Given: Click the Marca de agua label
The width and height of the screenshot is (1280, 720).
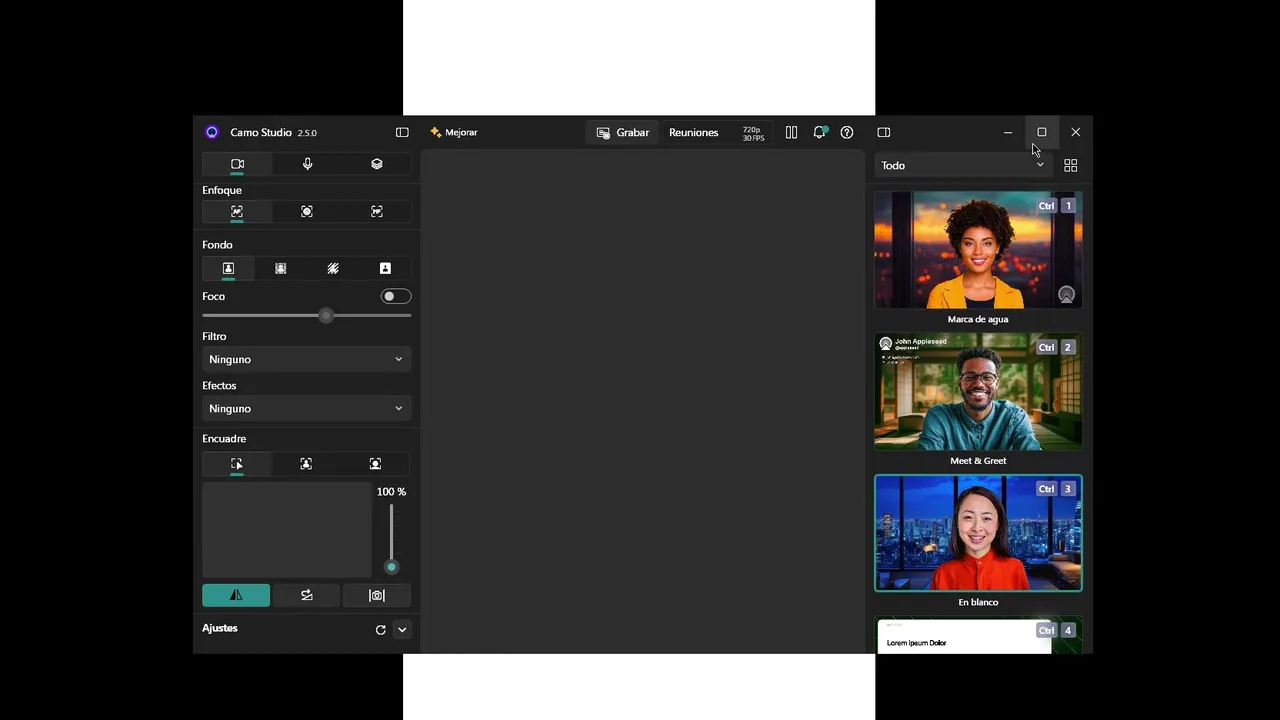Looking at the screenshot, I should pos(978,319).
